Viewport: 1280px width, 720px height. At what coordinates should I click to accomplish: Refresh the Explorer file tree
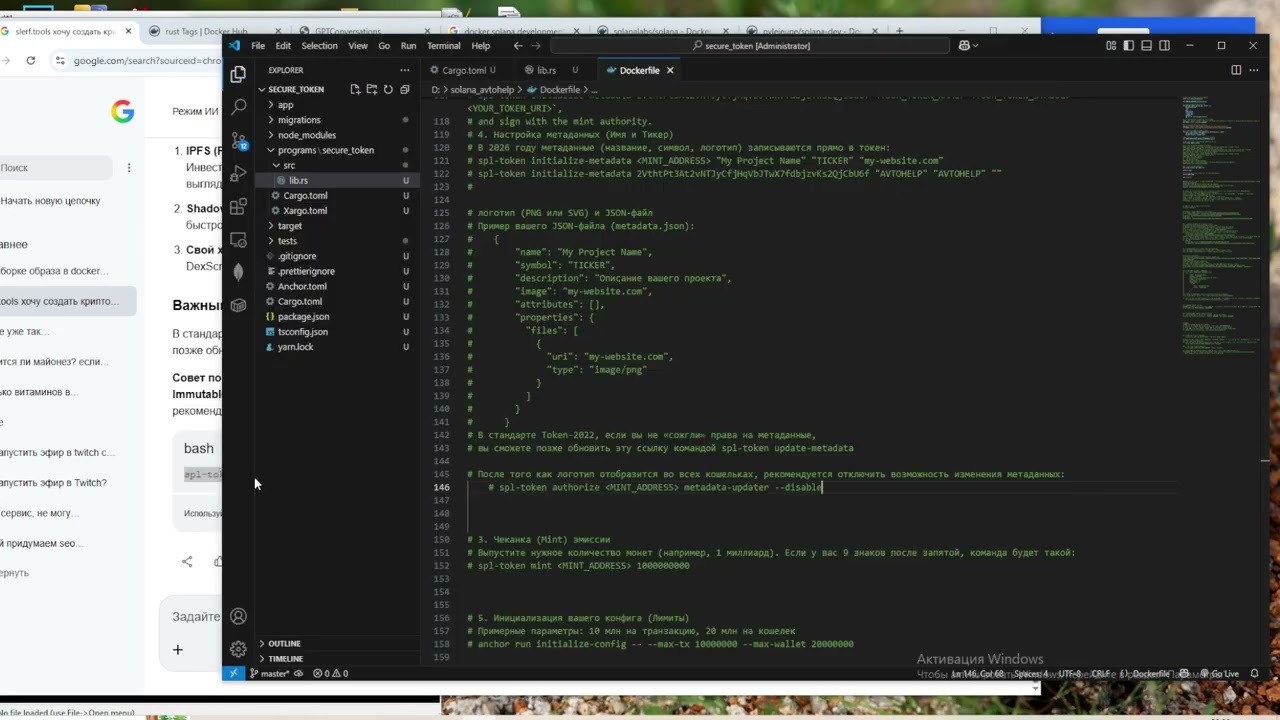click(388, 89)
